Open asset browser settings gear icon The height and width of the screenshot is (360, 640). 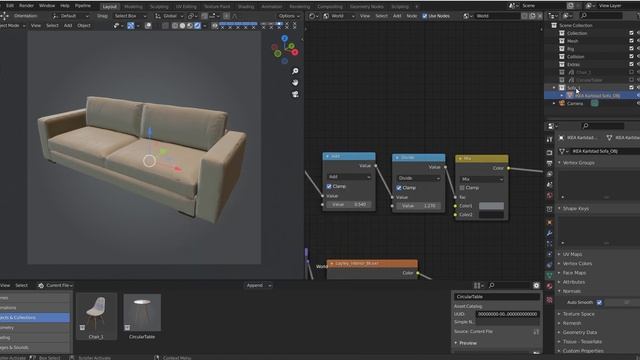[x=536, y=285]
